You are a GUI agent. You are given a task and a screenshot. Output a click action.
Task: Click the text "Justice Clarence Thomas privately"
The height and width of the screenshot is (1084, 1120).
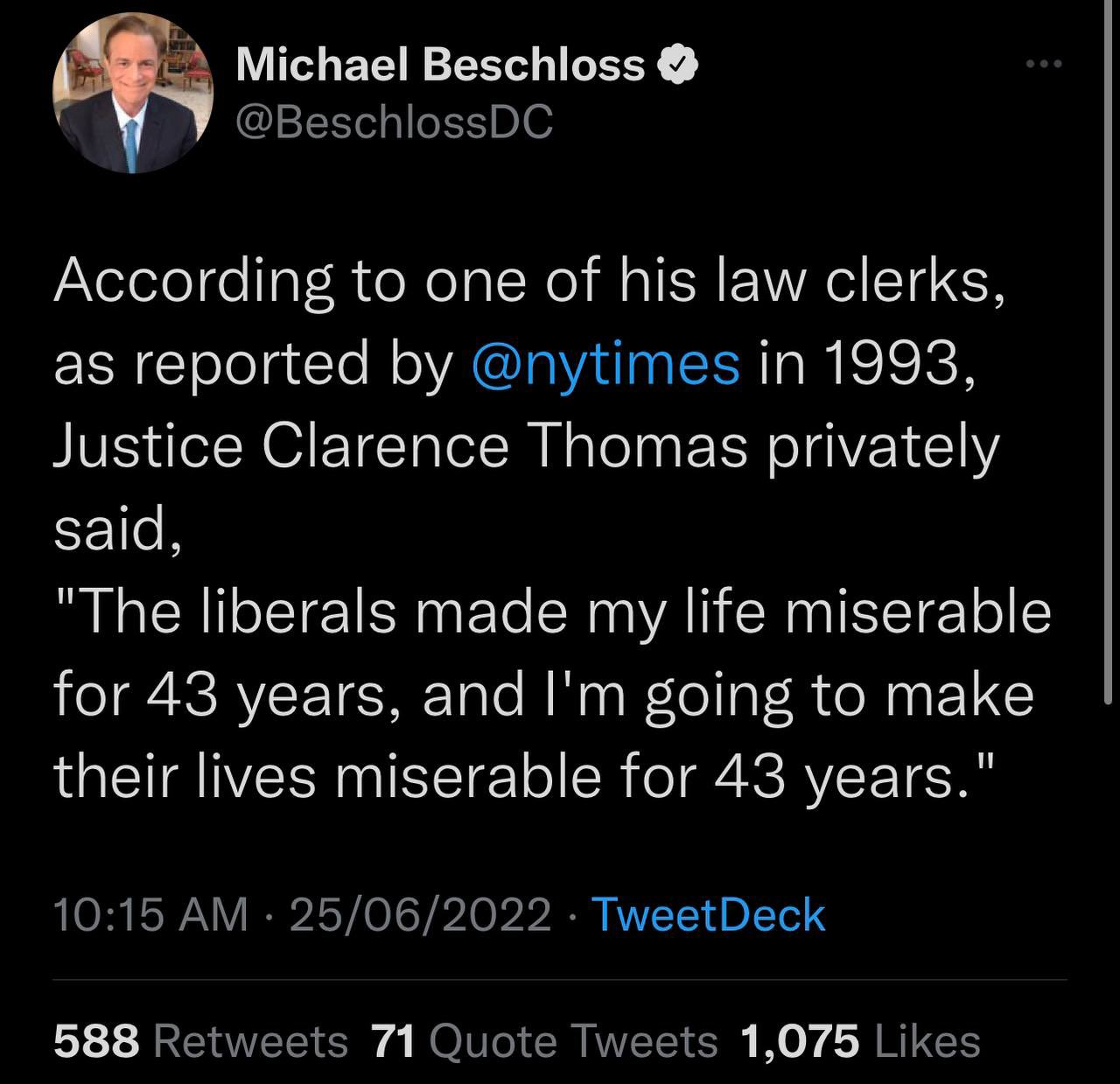tap(526, 447)
